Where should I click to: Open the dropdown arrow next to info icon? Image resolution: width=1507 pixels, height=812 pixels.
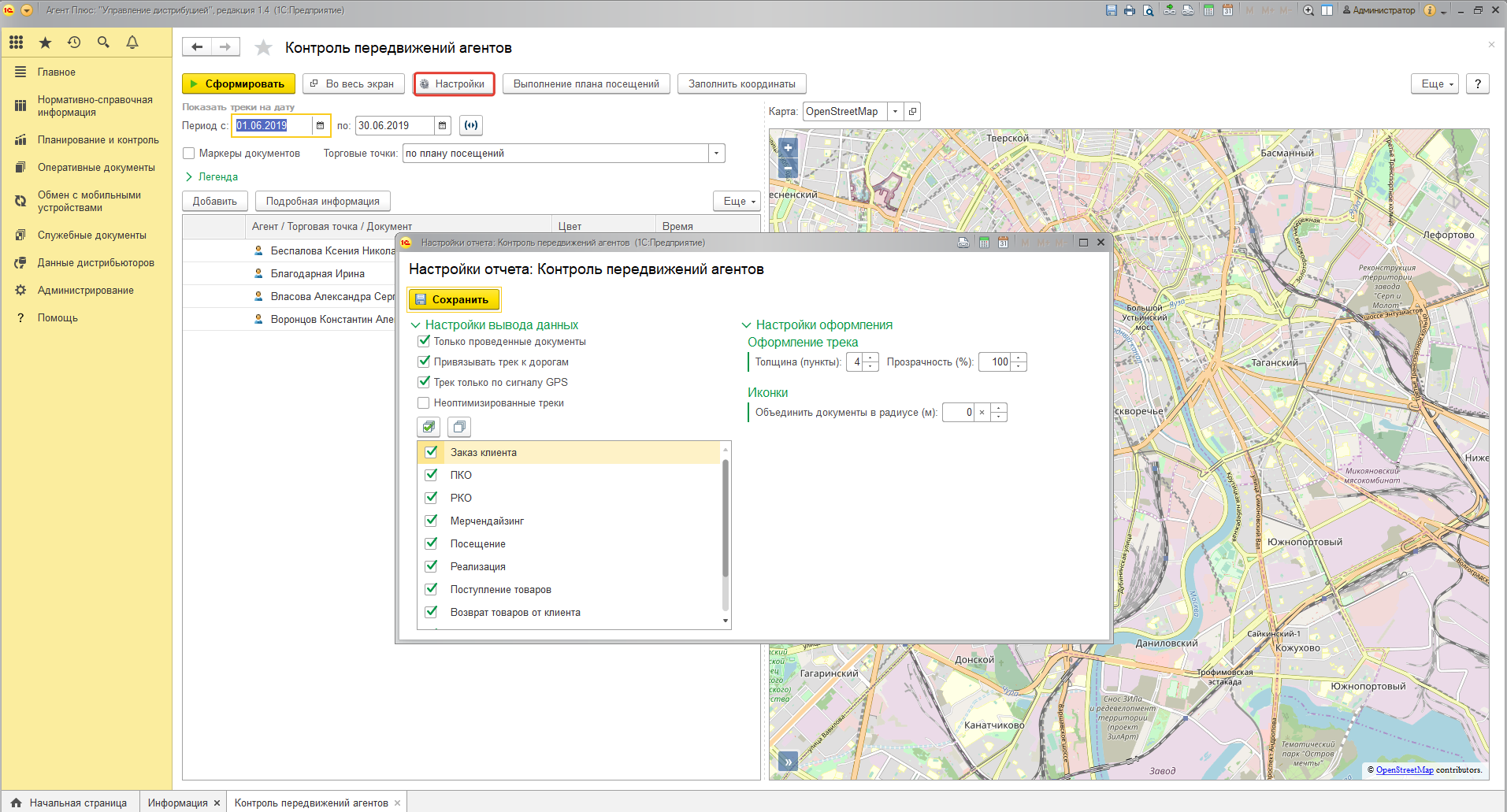click(1444, 11)
